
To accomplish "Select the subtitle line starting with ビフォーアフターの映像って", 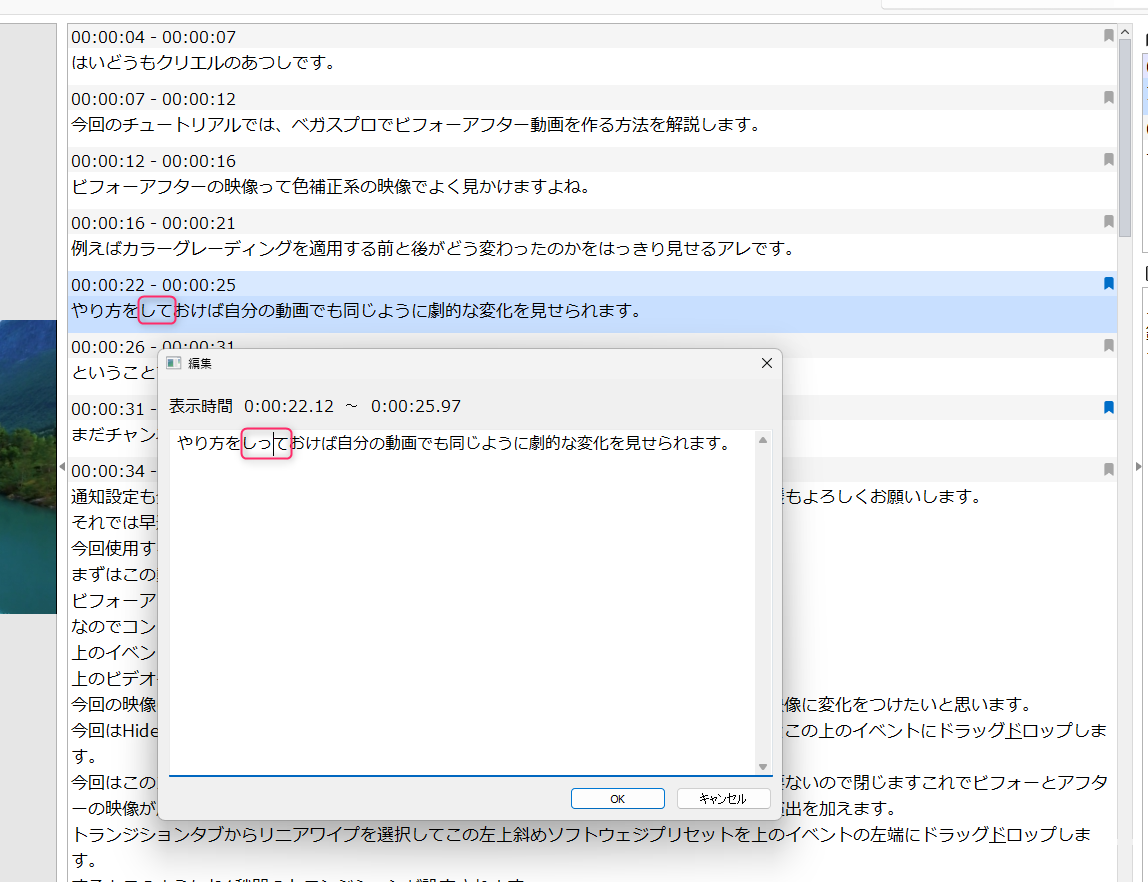I will tap(331, 187).
